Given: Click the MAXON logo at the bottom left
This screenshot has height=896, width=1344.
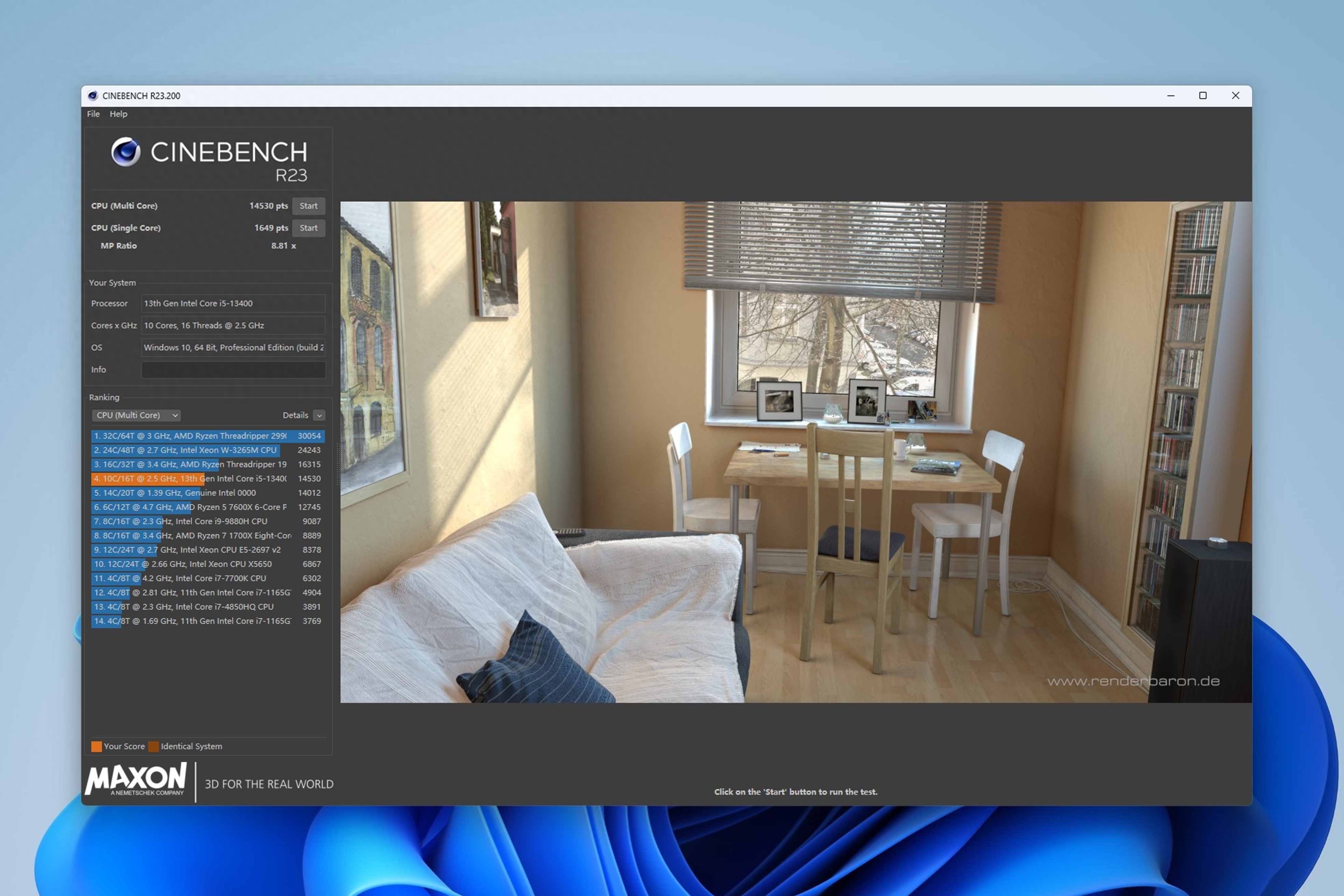Looking at the screenshot, I should click(136, 779).
